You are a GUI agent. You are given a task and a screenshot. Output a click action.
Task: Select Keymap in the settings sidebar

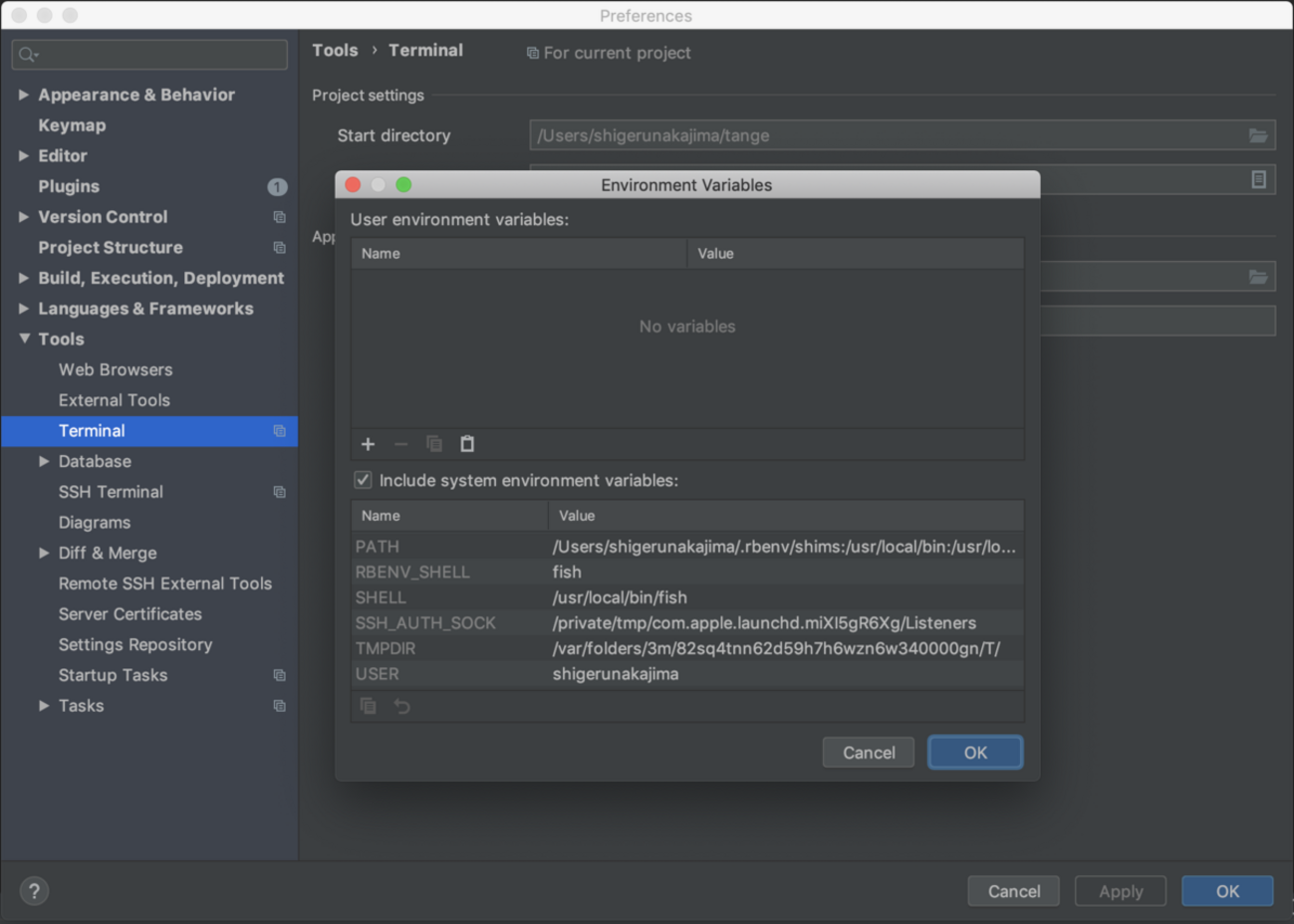coord(72,125)
